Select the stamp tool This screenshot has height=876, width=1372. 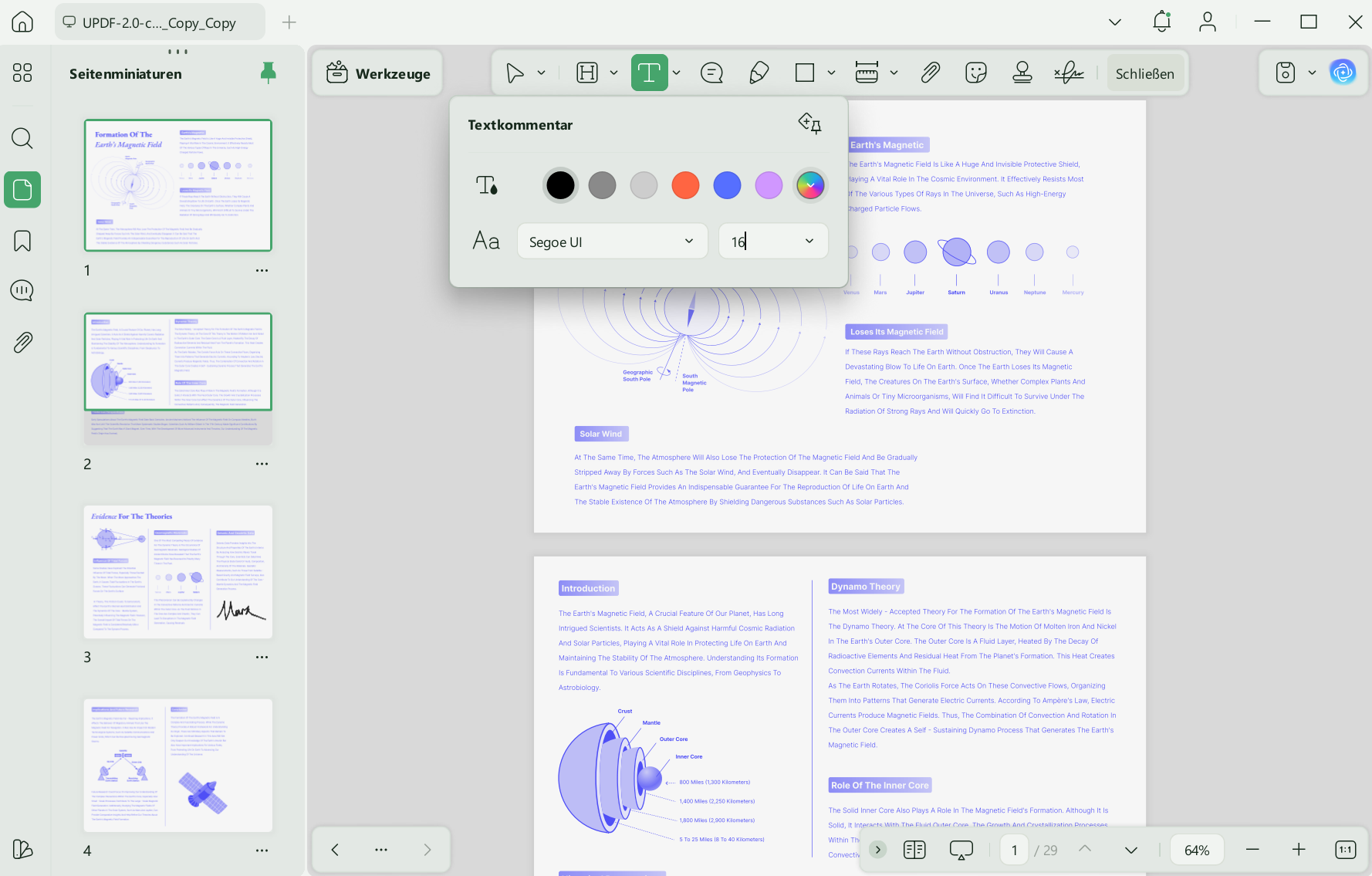click(x=1022, y=73)
